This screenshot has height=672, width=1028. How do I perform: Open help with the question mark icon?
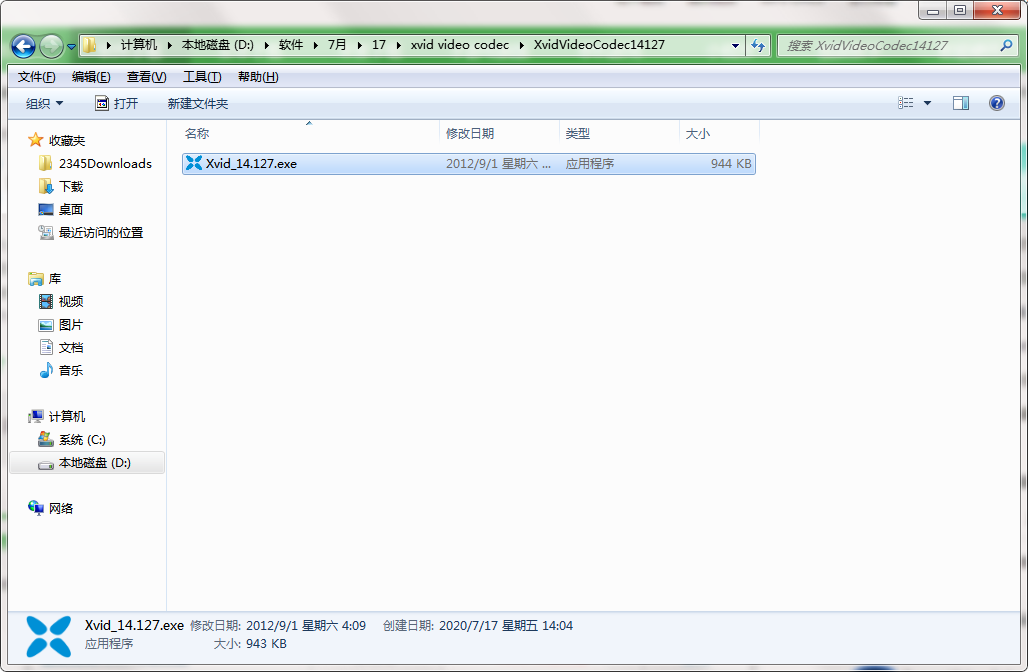997,103
